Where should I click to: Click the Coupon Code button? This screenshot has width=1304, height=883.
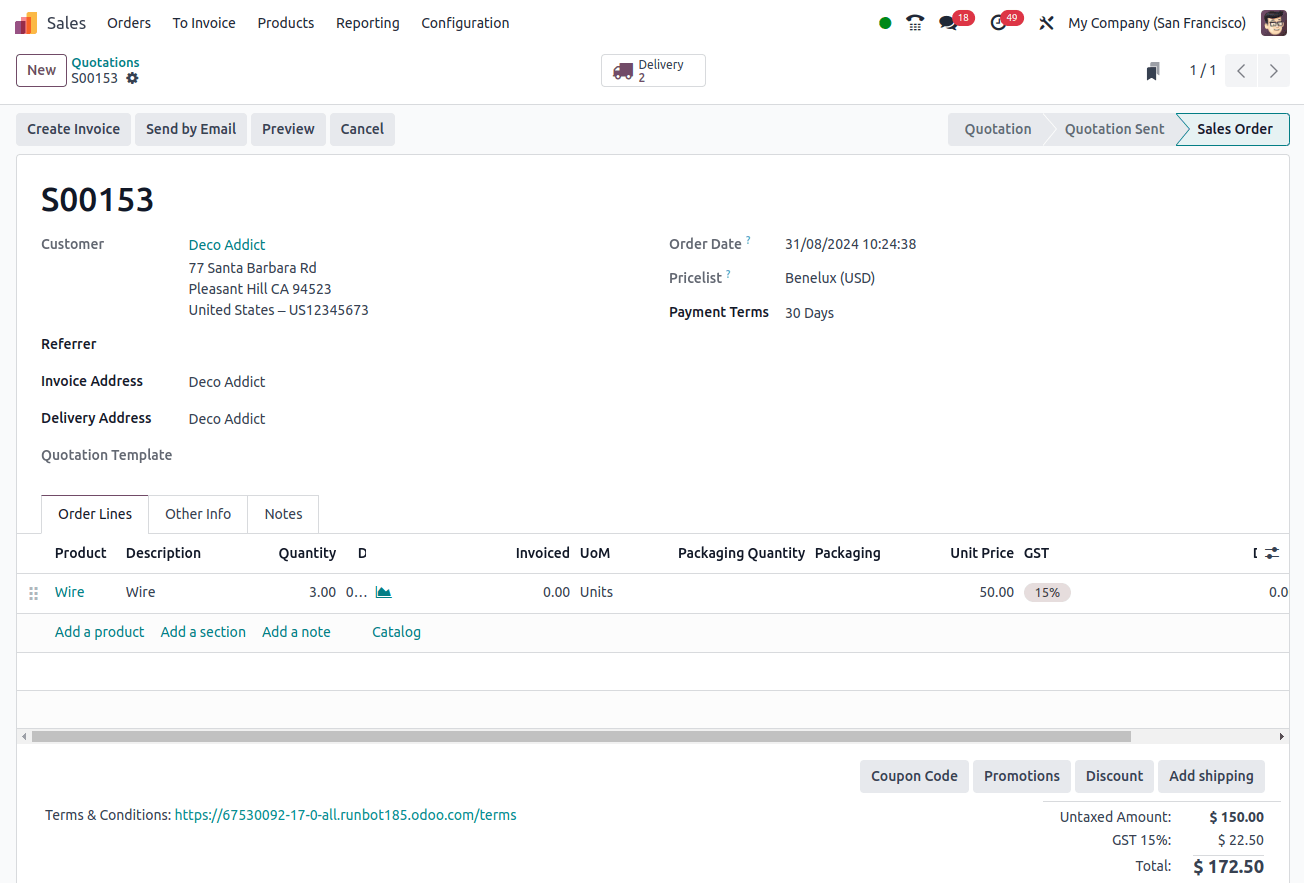click(914, 776)
